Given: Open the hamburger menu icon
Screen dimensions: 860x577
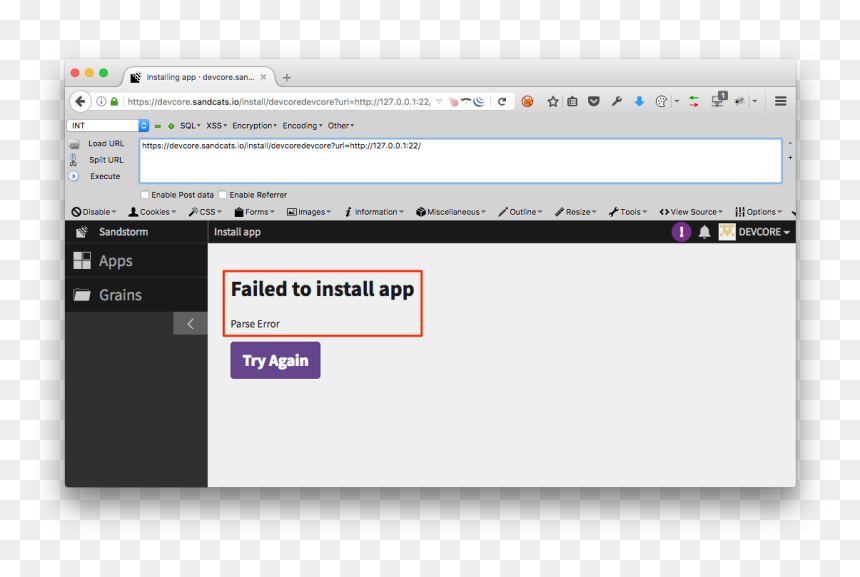Looking at the screenshot, I should tap(780, 101).
